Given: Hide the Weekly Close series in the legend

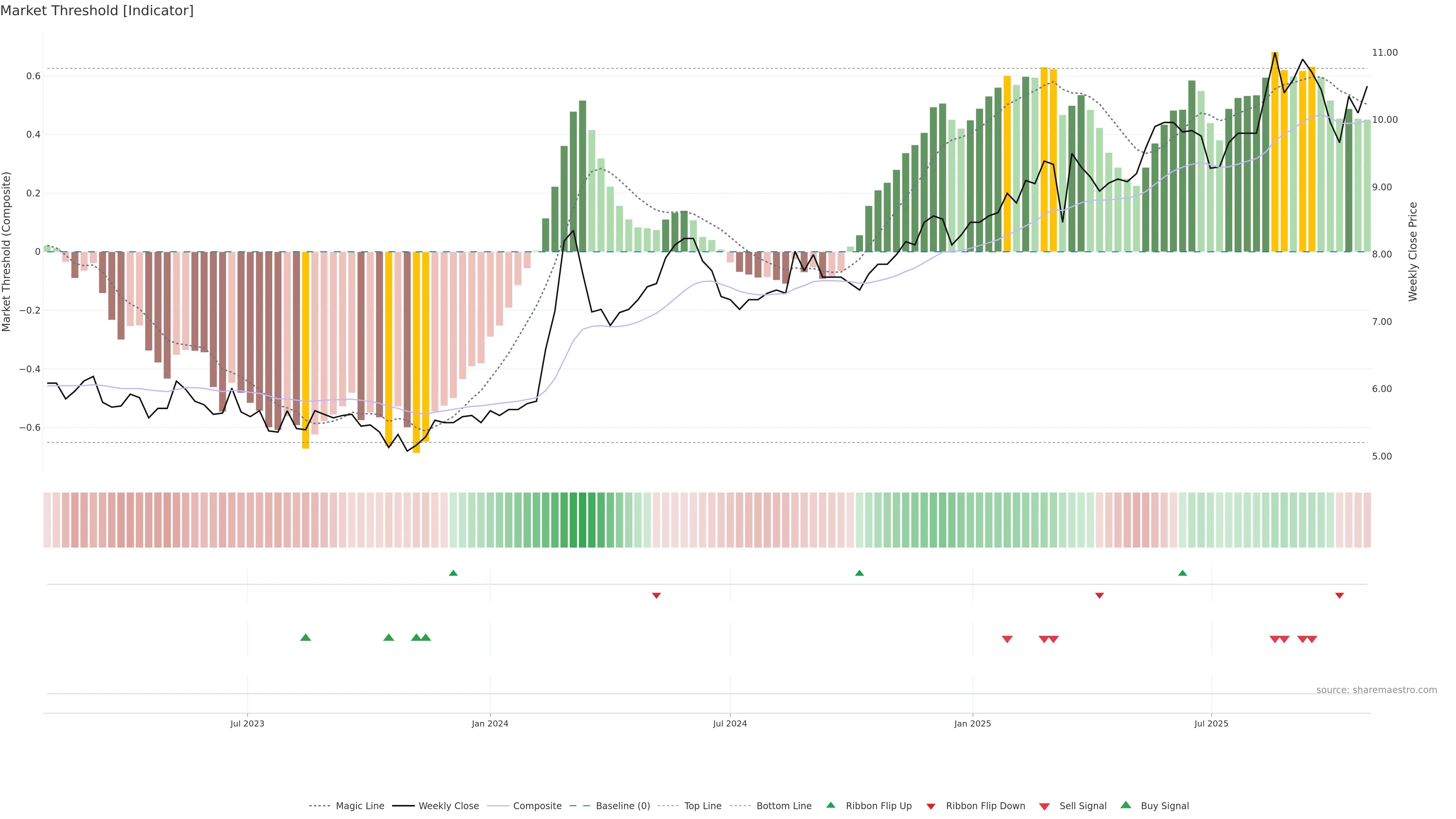Looking at the screenshot, I should (448, 806).
